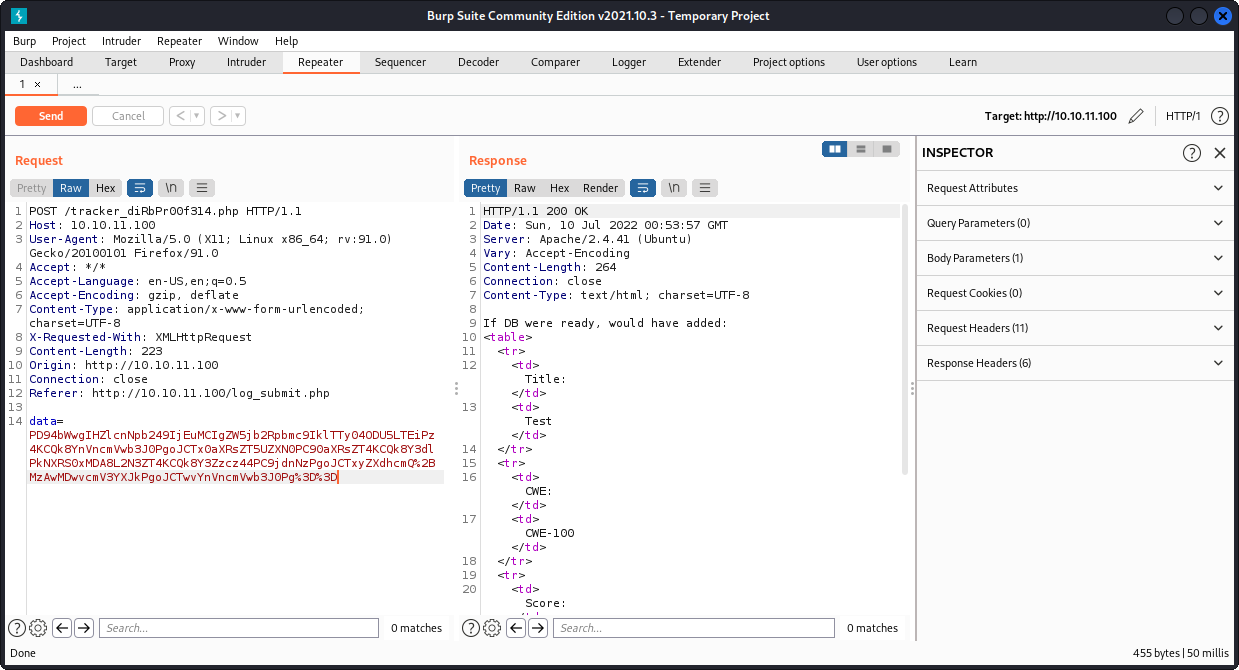Toggle request non-printable characters \n button
The height and width of the screenshot is (670, 1239).
click(171, 188)
